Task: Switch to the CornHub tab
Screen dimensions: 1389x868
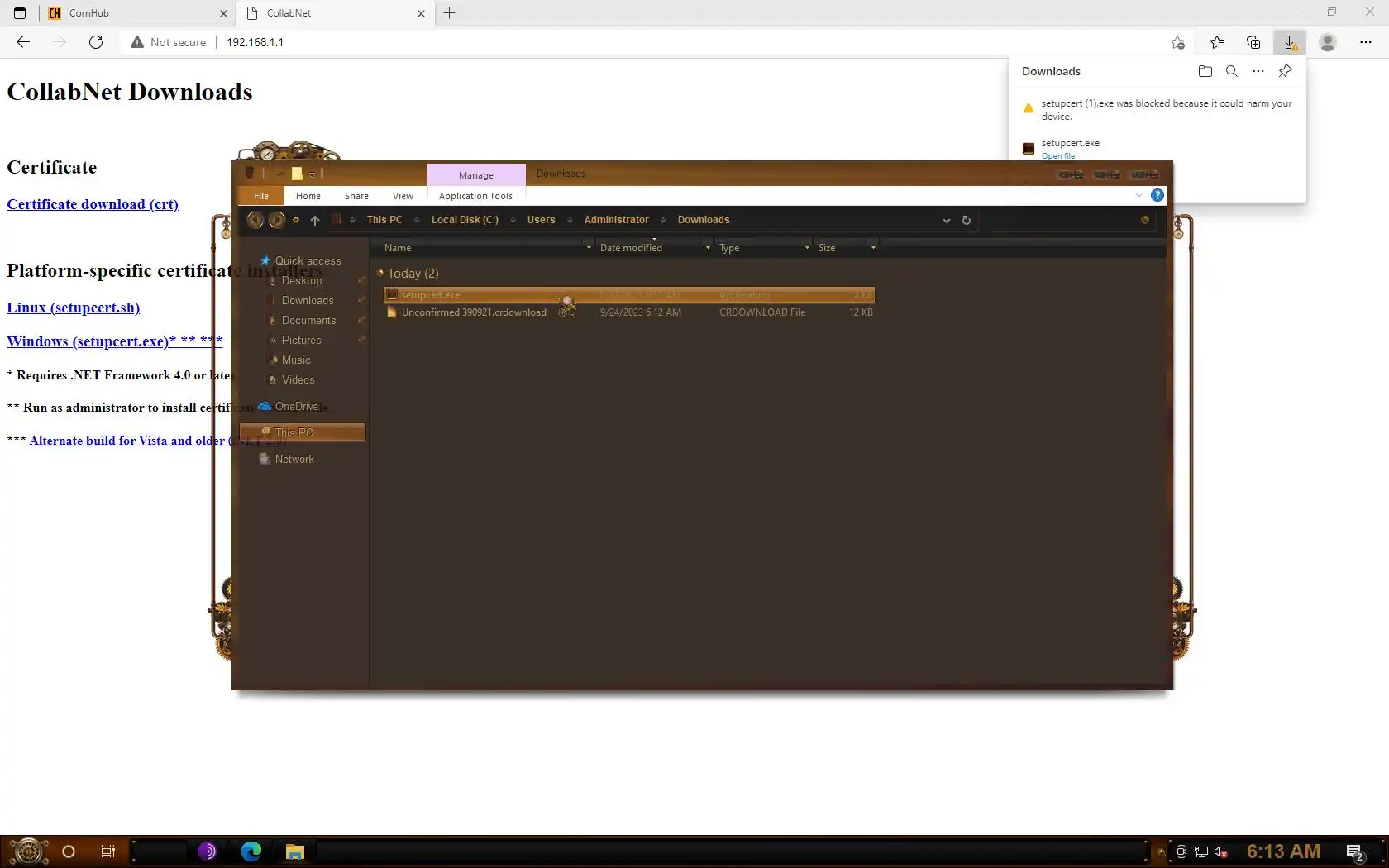Action: tap(138, 13)
